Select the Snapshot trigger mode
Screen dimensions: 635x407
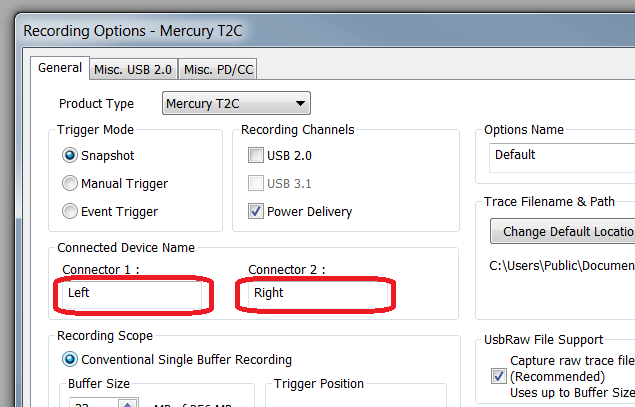(70, 156)
